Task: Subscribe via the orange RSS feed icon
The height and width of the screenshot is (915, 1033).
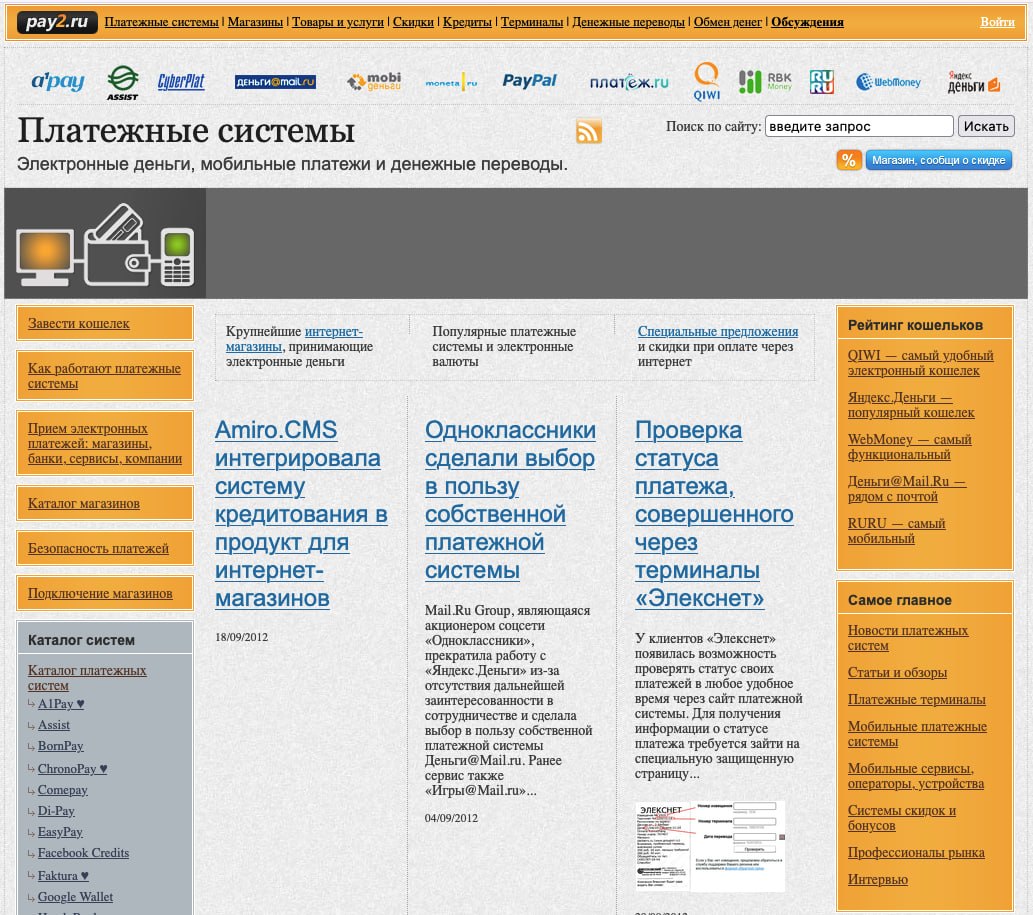Action: point(589,131)
